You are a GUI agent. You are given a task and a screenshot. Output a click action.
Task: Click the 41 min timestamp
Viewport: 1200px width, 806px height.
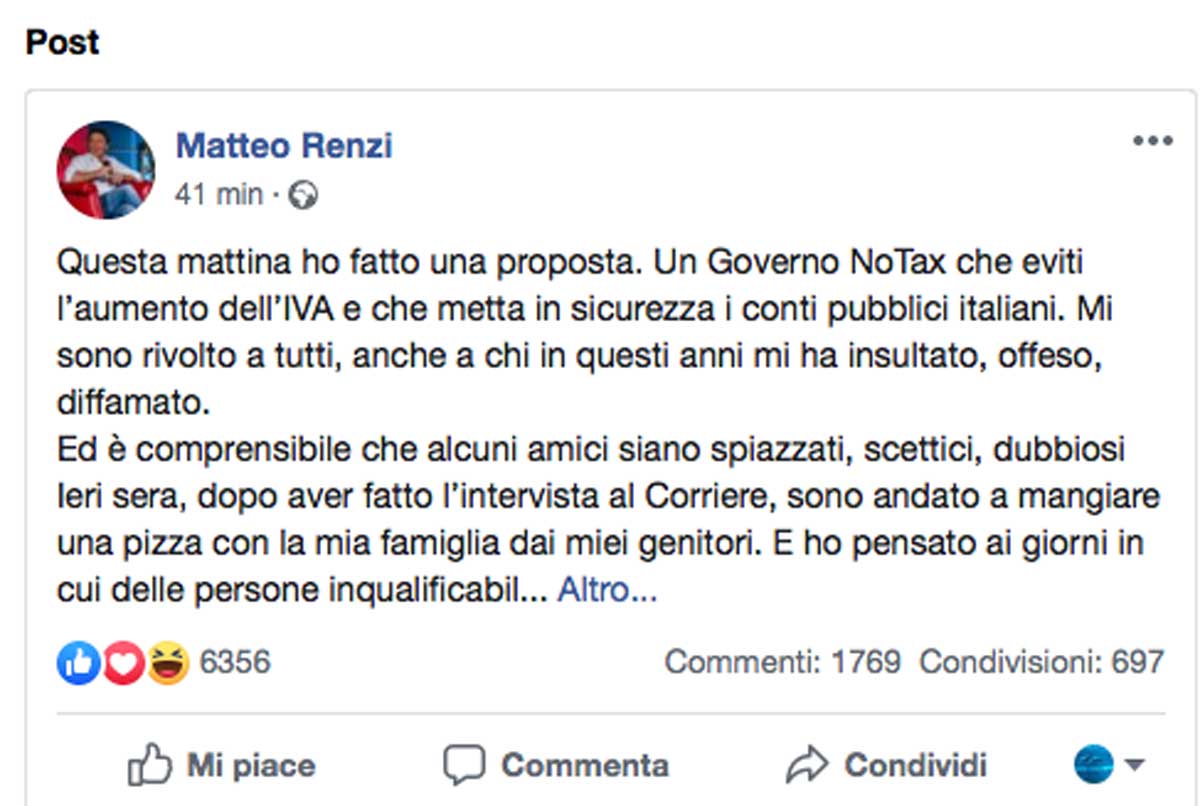point(218,194)
